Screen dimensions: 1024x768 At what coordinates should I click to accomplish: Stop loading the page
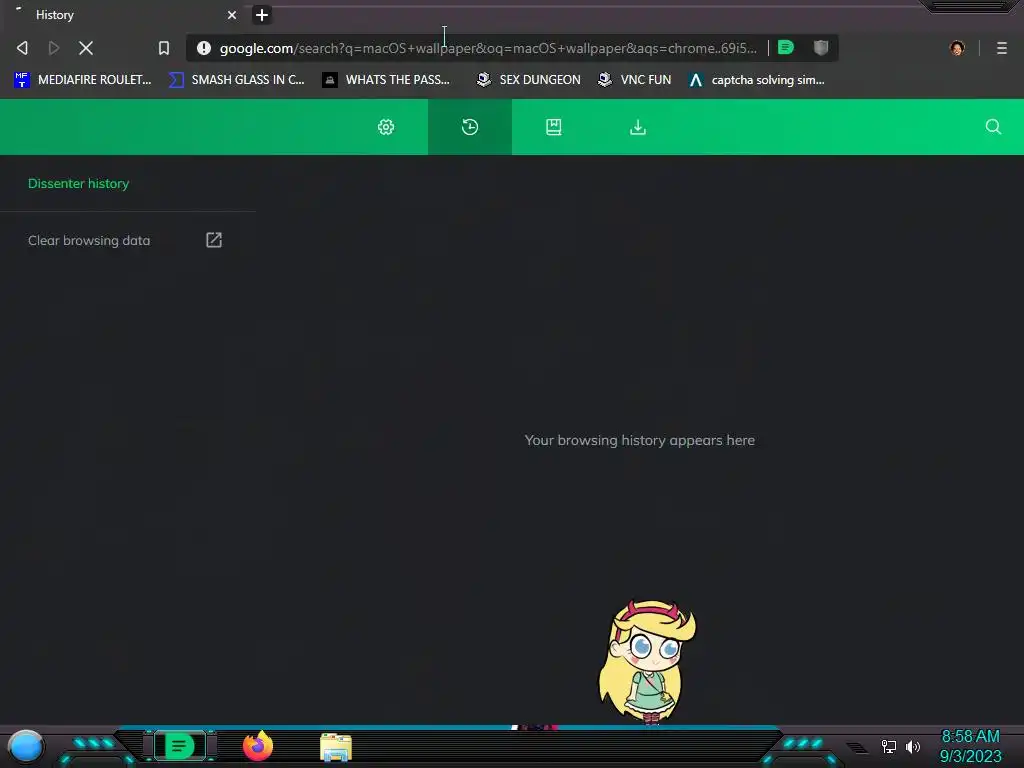coord(86,48)
